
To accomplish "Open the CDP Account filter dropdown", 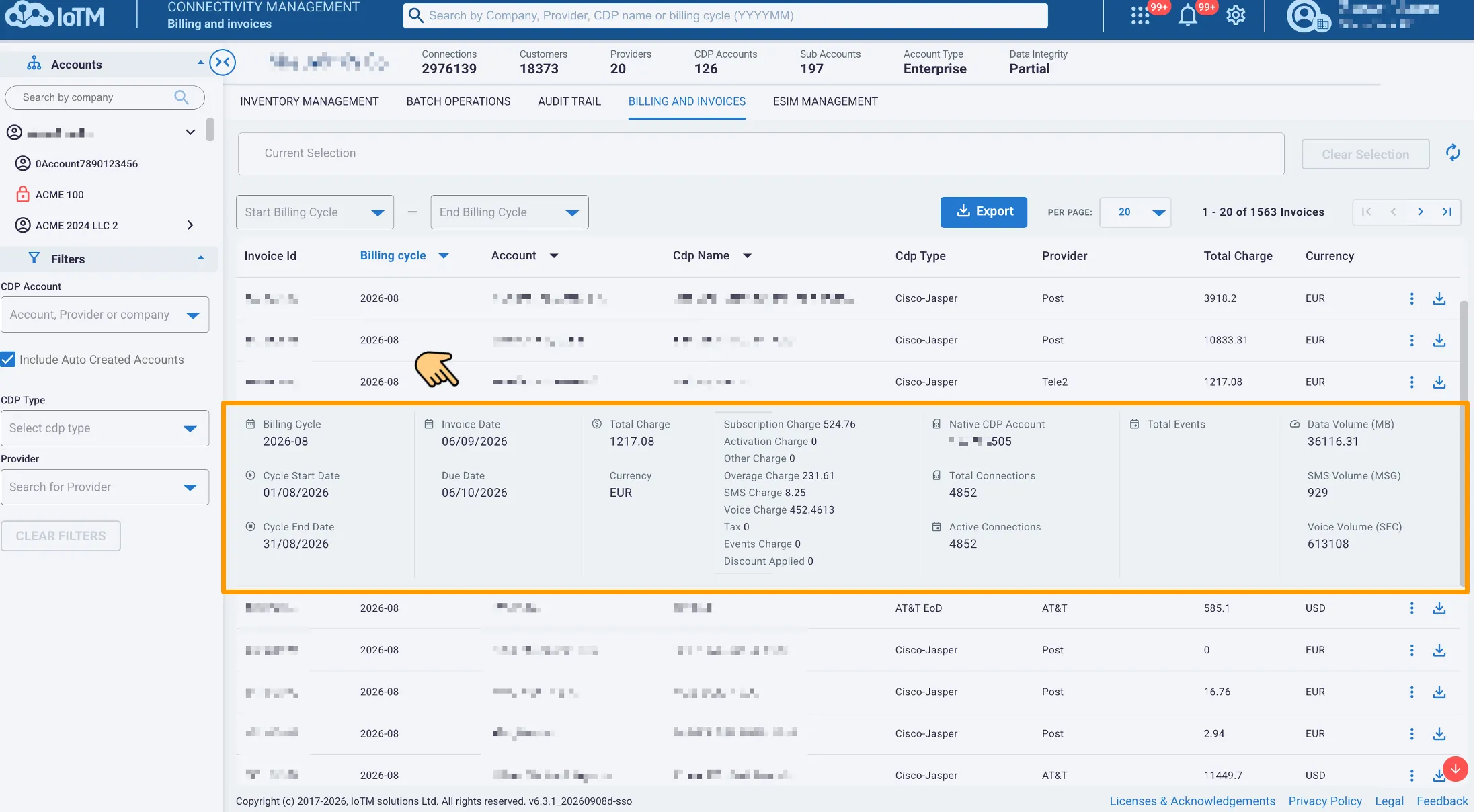I will click(105, 315).
